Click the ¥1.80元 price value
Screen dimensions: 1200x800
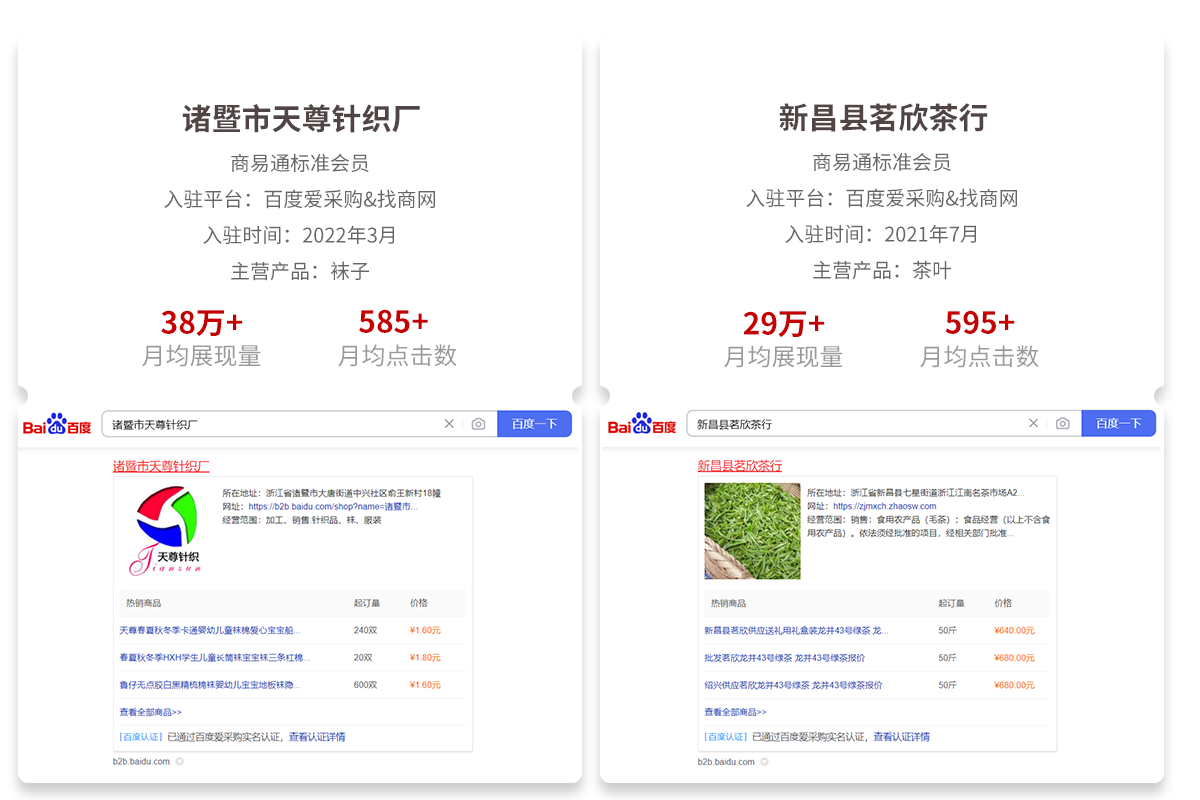pyautogui.click(x=425, y=658)
